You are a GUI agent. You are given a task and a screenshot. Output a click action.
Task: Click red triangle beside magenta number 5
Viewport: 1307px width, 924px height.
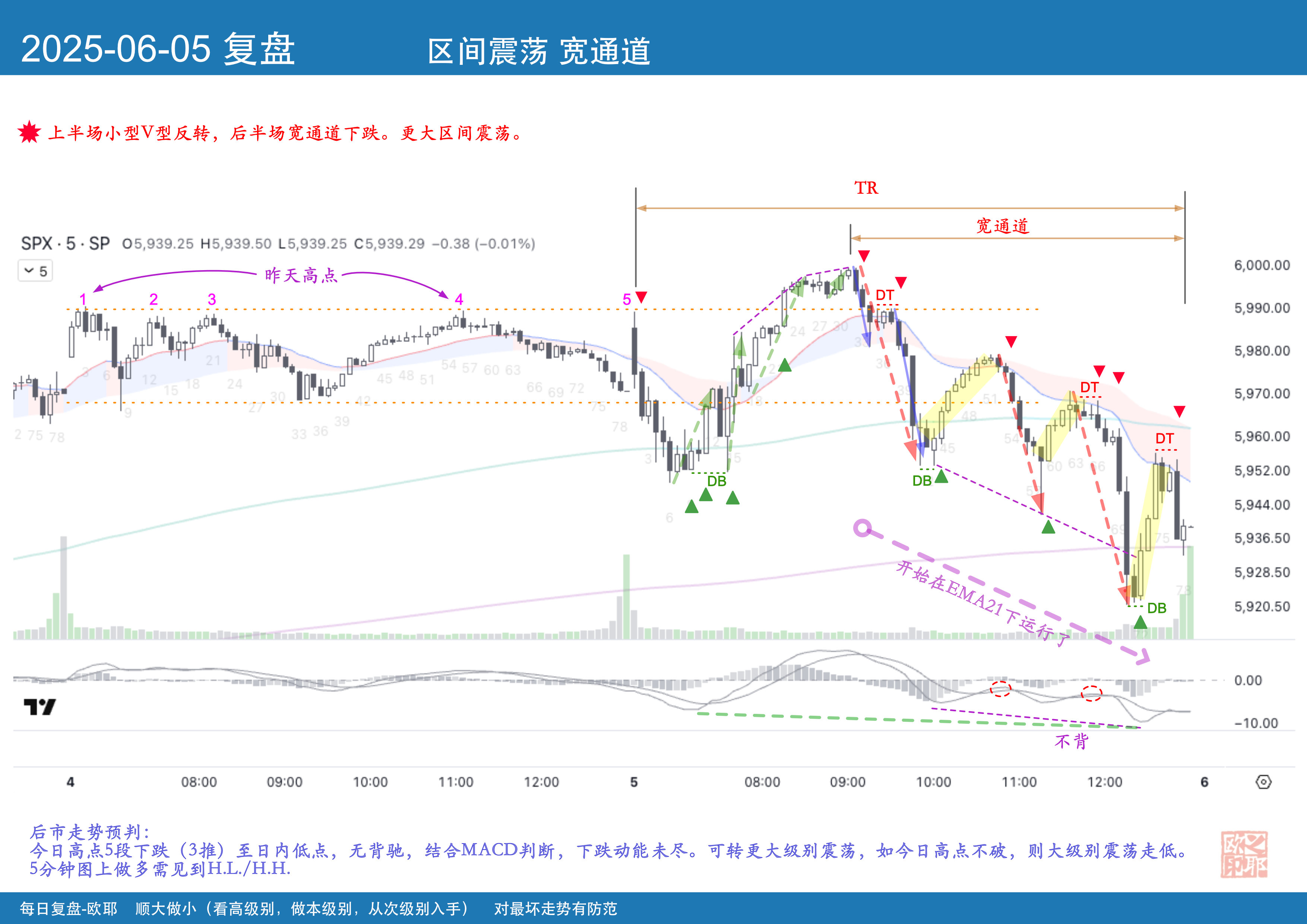pyautogui.click(x=641, y=297)
